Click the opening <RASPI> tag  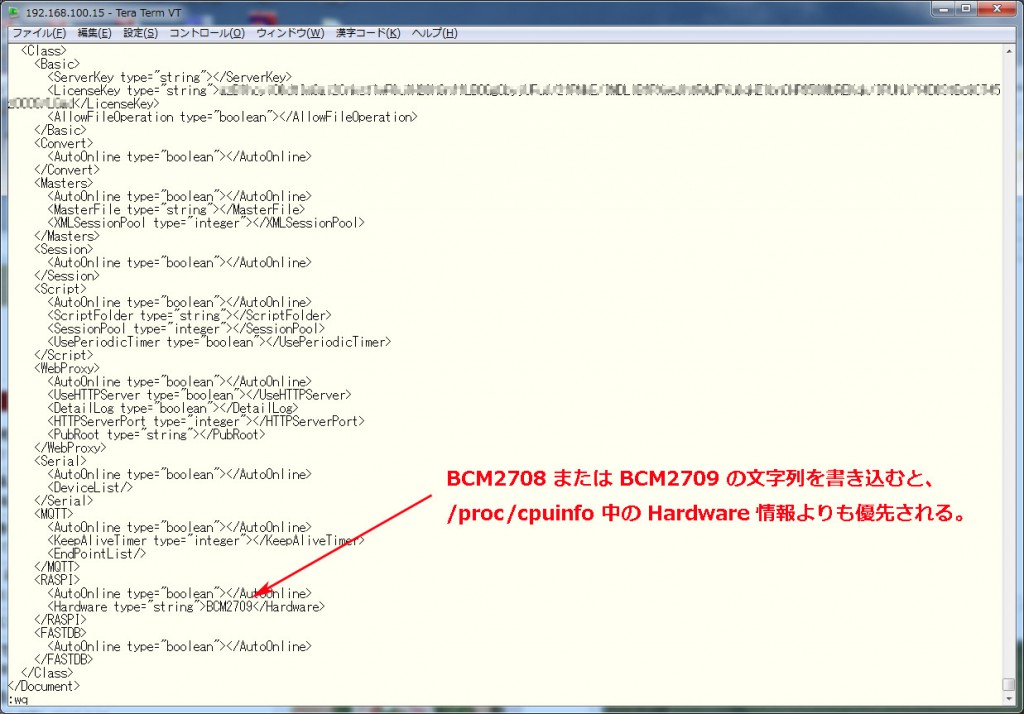pyautogui.click(x=57, y=580)
